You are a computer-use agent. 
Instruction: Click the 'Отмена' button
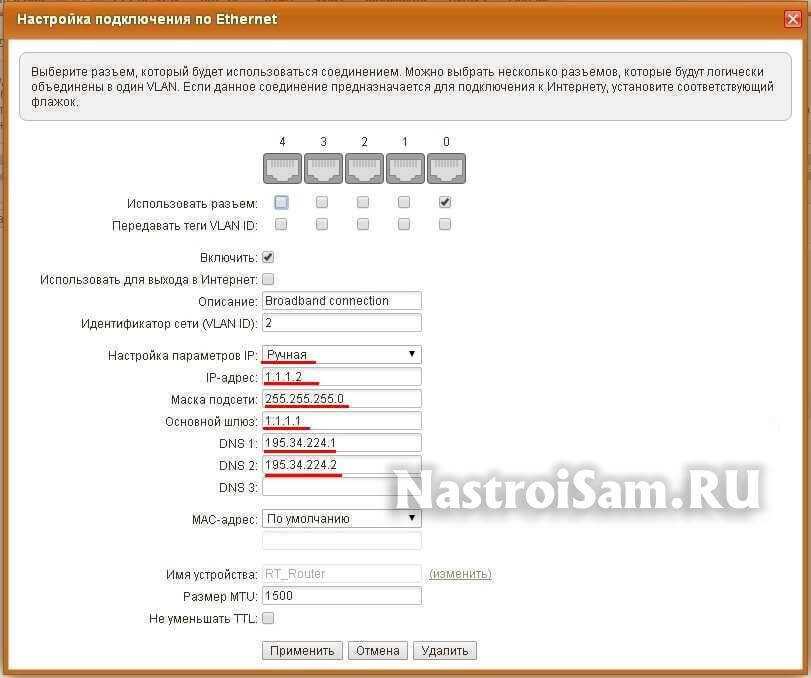pyautogui.click(x=378, y=651)
